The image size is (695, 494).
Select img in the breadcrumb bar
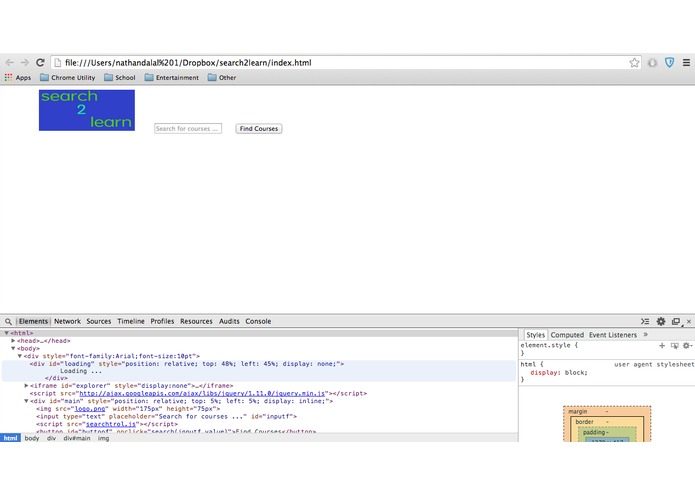click(103, 438)
